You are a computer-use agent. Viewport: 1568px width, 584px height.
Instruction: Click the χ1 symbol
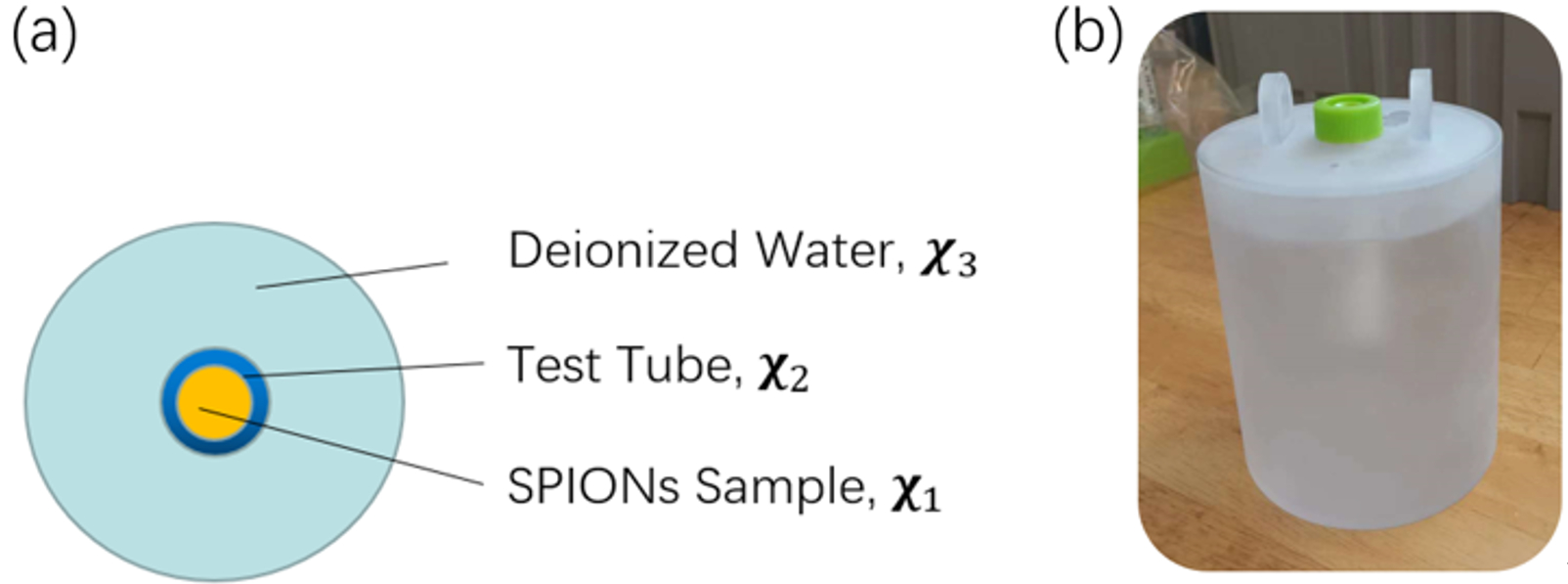[x=913, y=491]
